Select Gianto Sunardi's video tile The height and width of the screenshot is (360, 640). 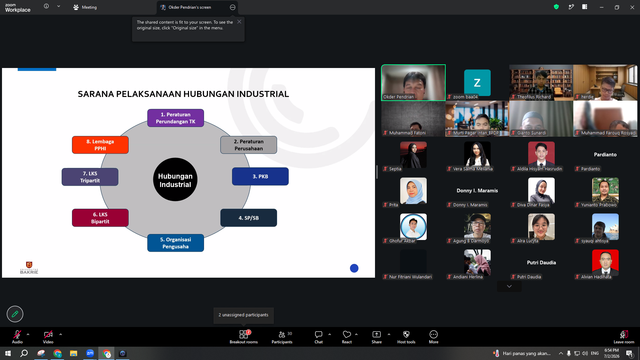click(541, 119)
